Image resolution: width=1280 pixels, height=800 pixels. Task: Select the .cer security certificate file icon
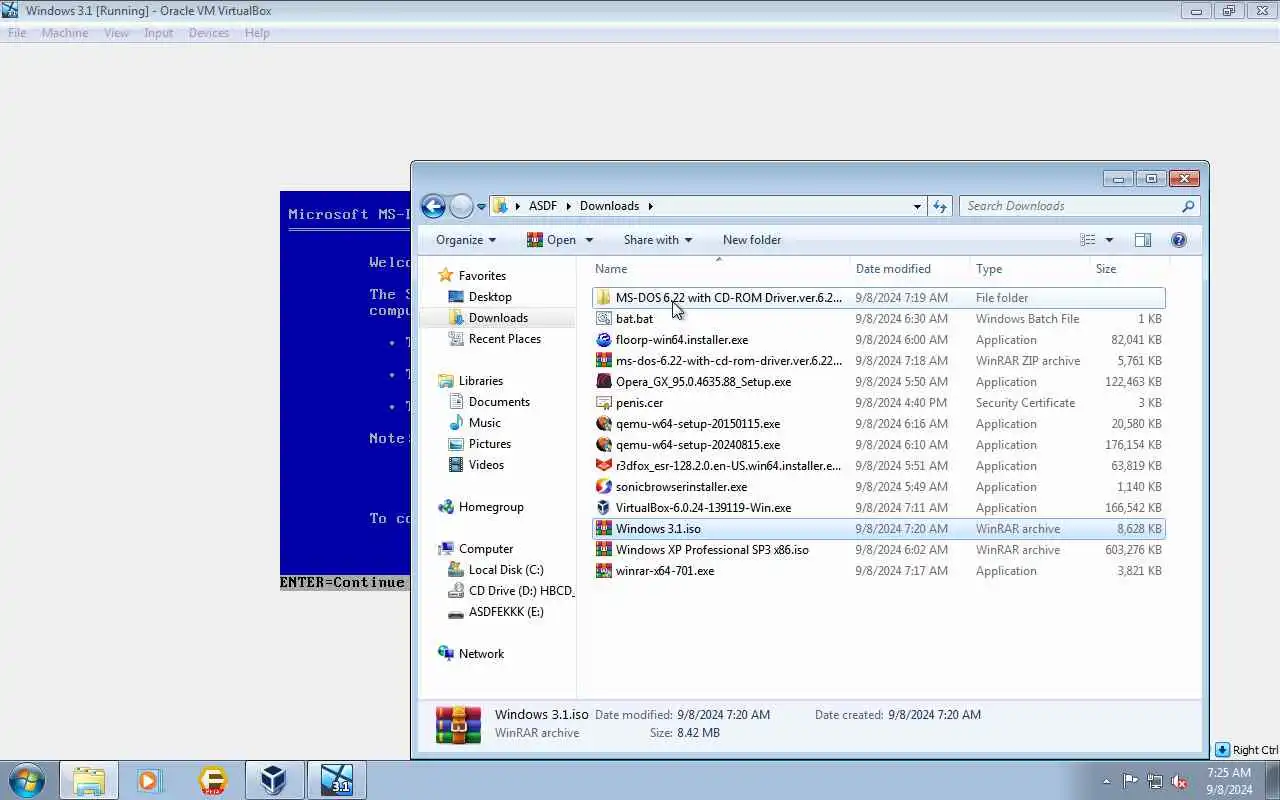click(x=604, y=403)
